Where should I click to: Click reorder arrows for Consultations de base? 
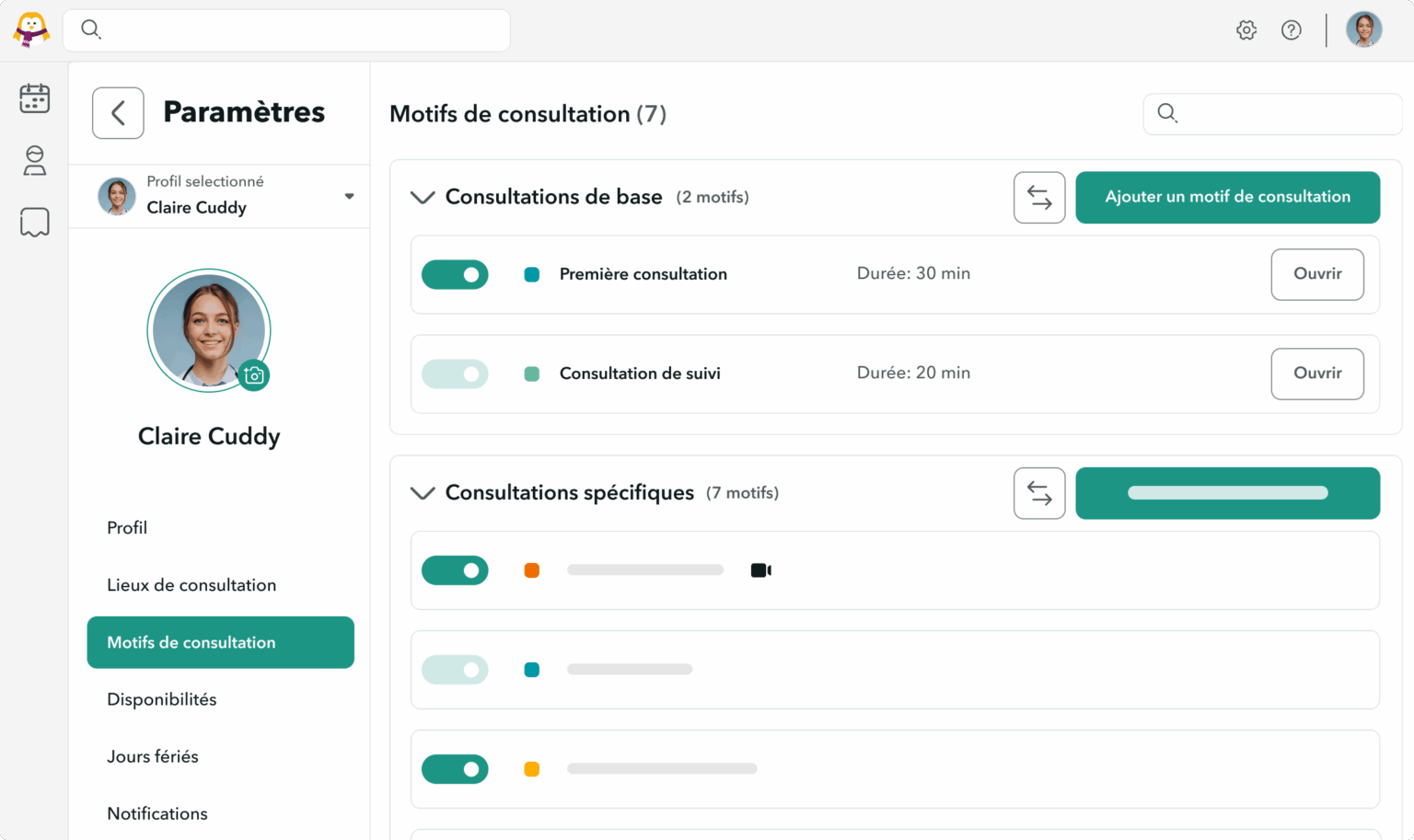point(1039,197)
